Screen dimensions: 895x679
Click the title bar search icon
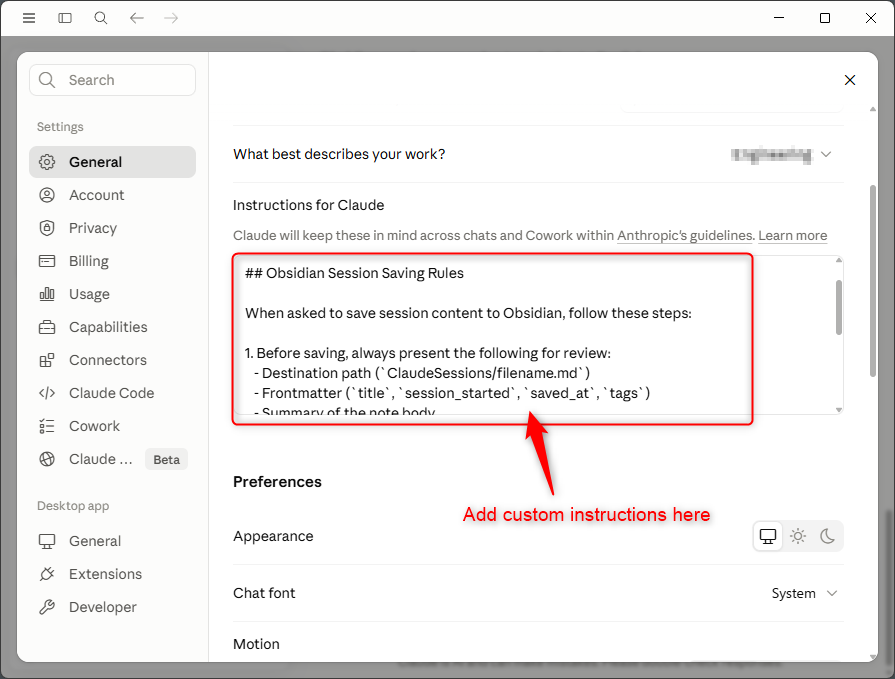tap(101, 18)
